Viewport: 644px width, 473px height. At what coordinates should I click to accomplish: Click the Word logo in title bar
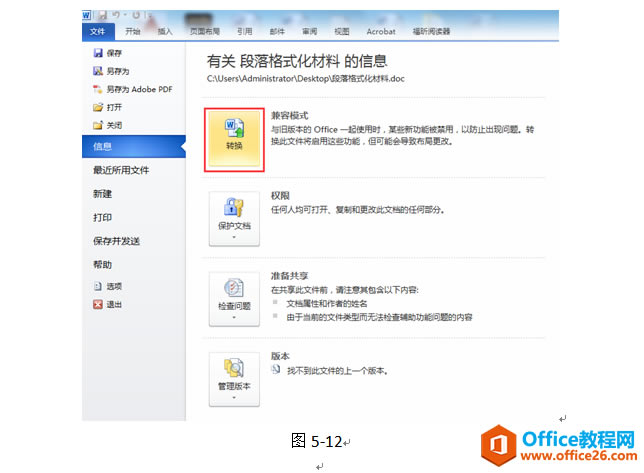(x=86, y=16)
